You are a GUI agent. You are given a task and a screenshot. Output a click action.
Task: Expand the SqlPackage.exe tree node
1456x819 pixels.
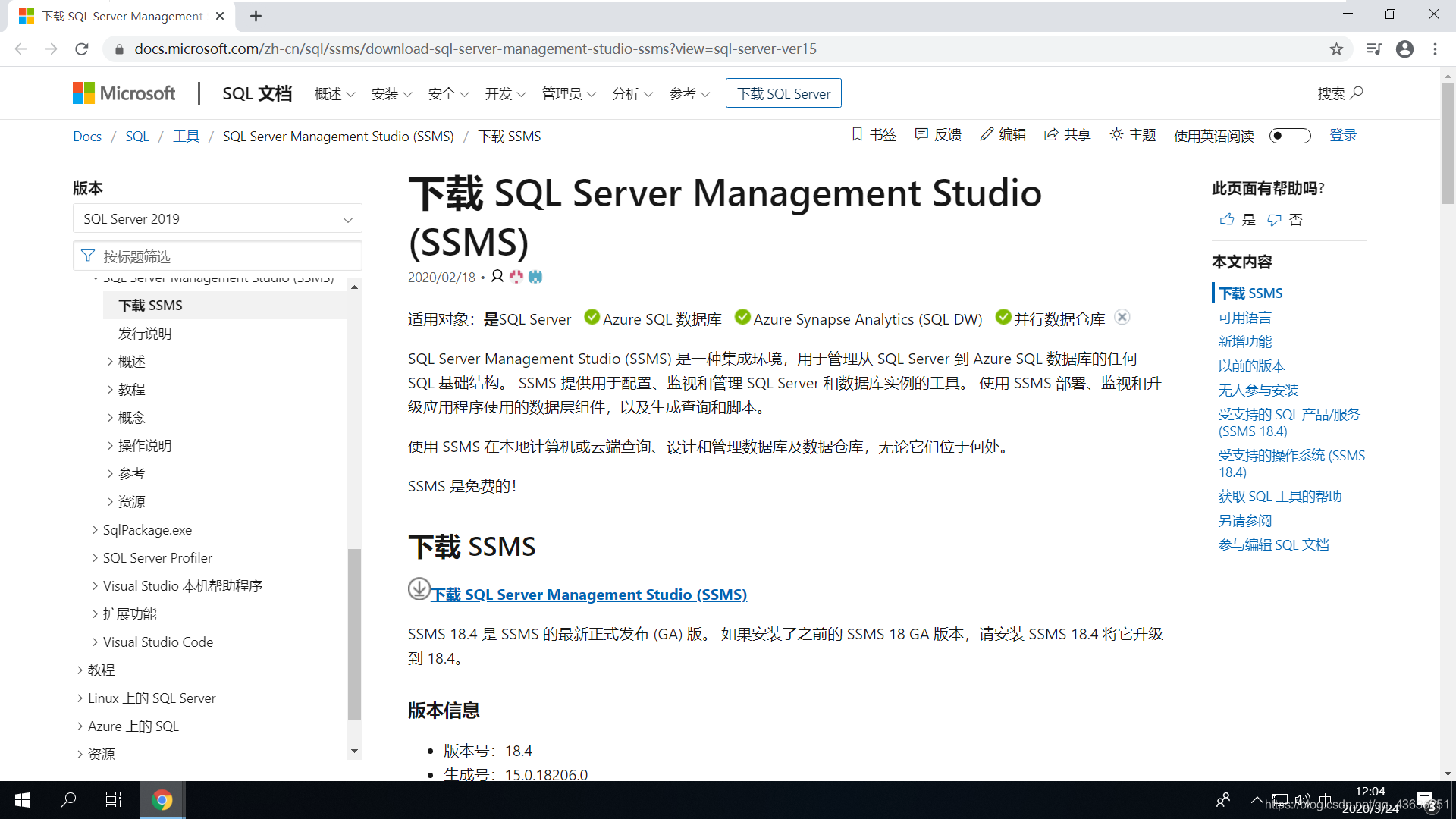(x=95, y=530)
